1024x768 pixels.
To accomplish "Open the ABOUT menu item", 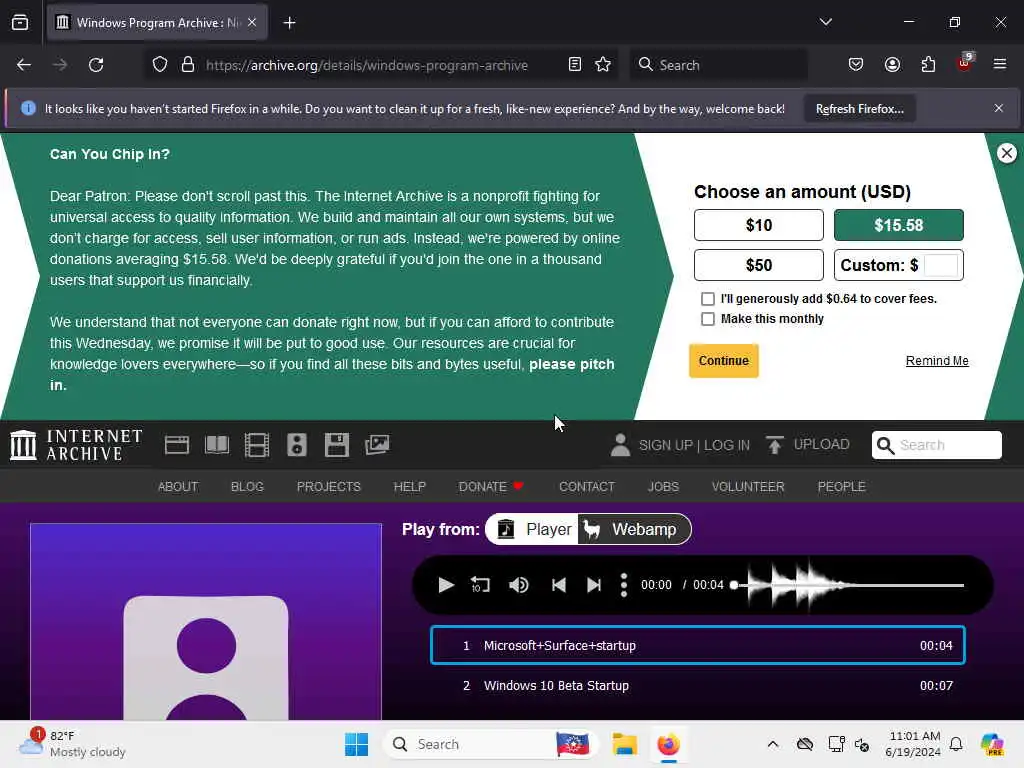I will 178,487.
